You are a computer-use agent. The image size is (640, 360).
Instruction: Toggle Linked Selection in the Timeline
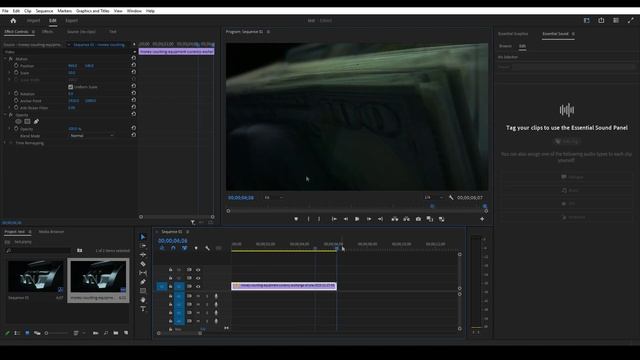coord(184,248)
